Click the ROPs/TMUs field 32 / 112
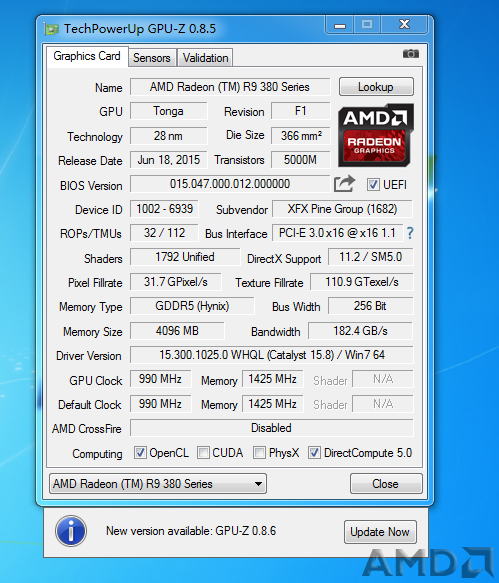 pos(164,233)
